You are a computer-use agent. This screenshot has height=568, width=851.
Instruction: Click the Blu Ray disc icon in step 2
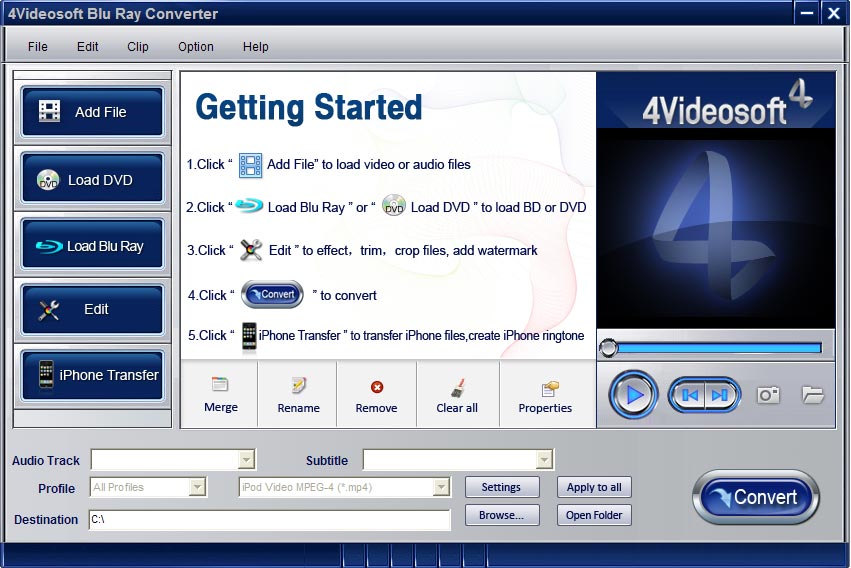point(250,206)
